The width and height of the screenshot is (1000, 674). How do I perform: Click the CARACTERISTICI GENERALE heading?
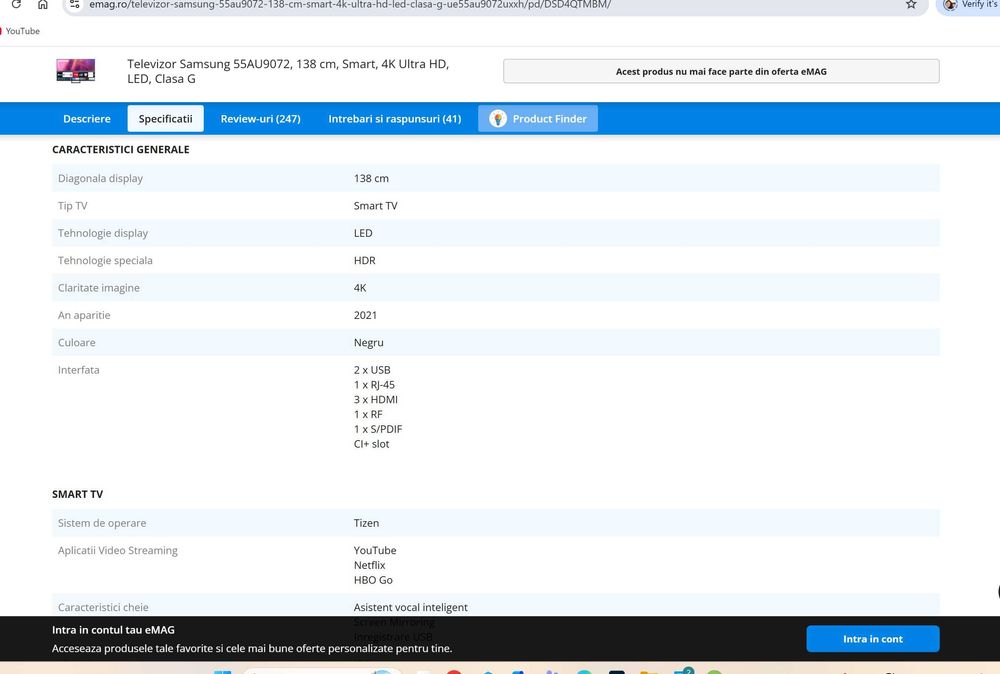[121, 149]
